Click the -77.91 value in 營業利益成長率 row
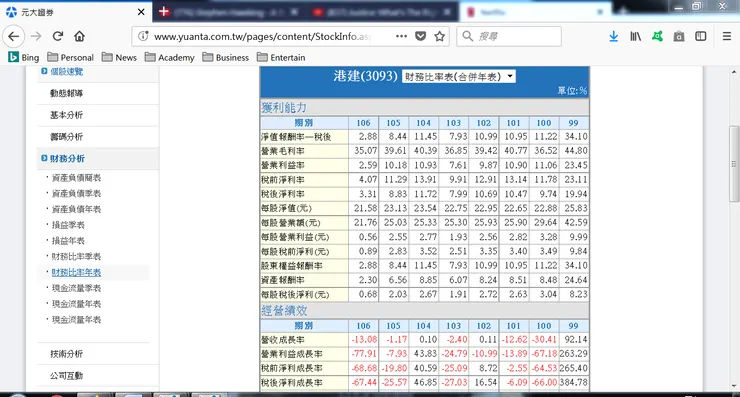Image resolution: width=740 pixels, height=397 pixels. tap(364, 354)
